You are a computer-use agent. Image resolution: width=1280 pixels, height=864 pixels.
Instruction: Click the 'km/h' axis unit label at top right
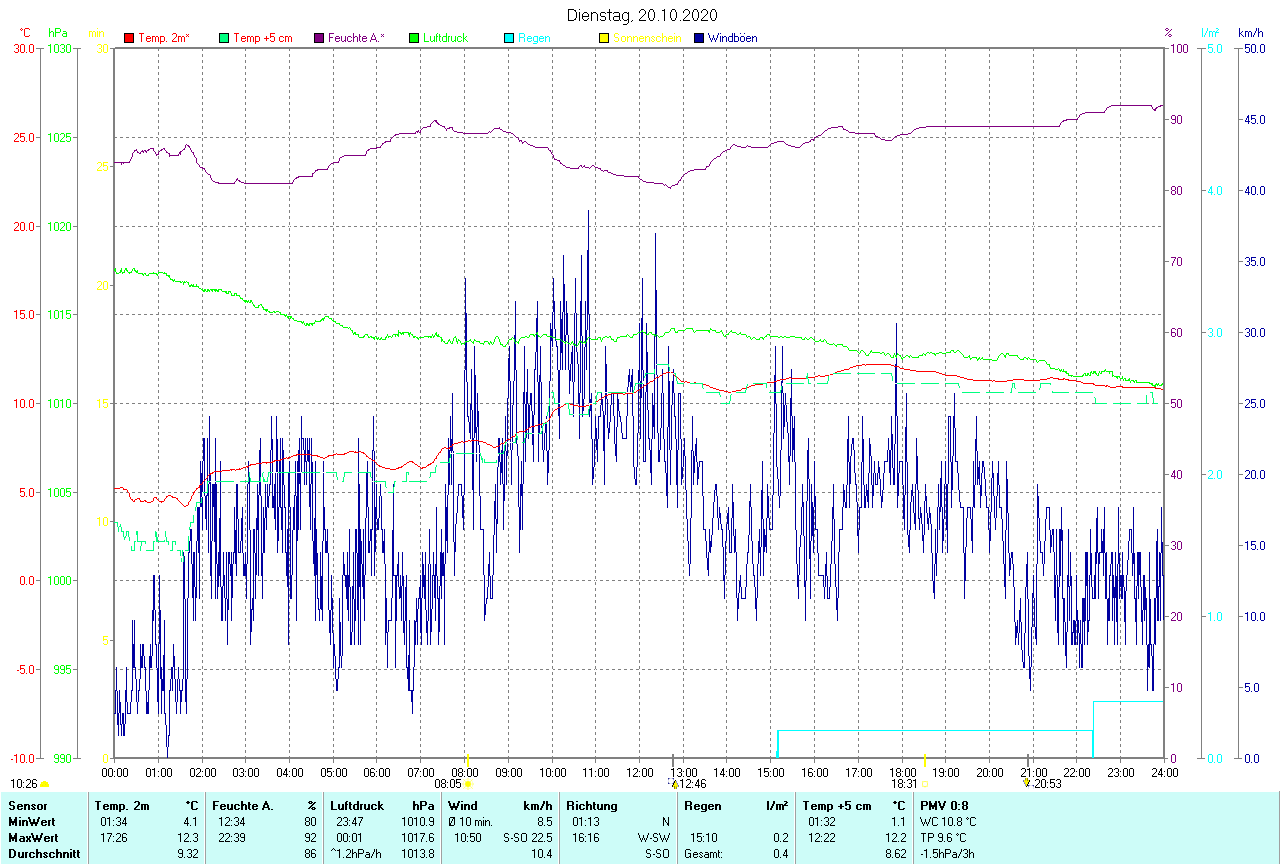(x=1251, y=33)
